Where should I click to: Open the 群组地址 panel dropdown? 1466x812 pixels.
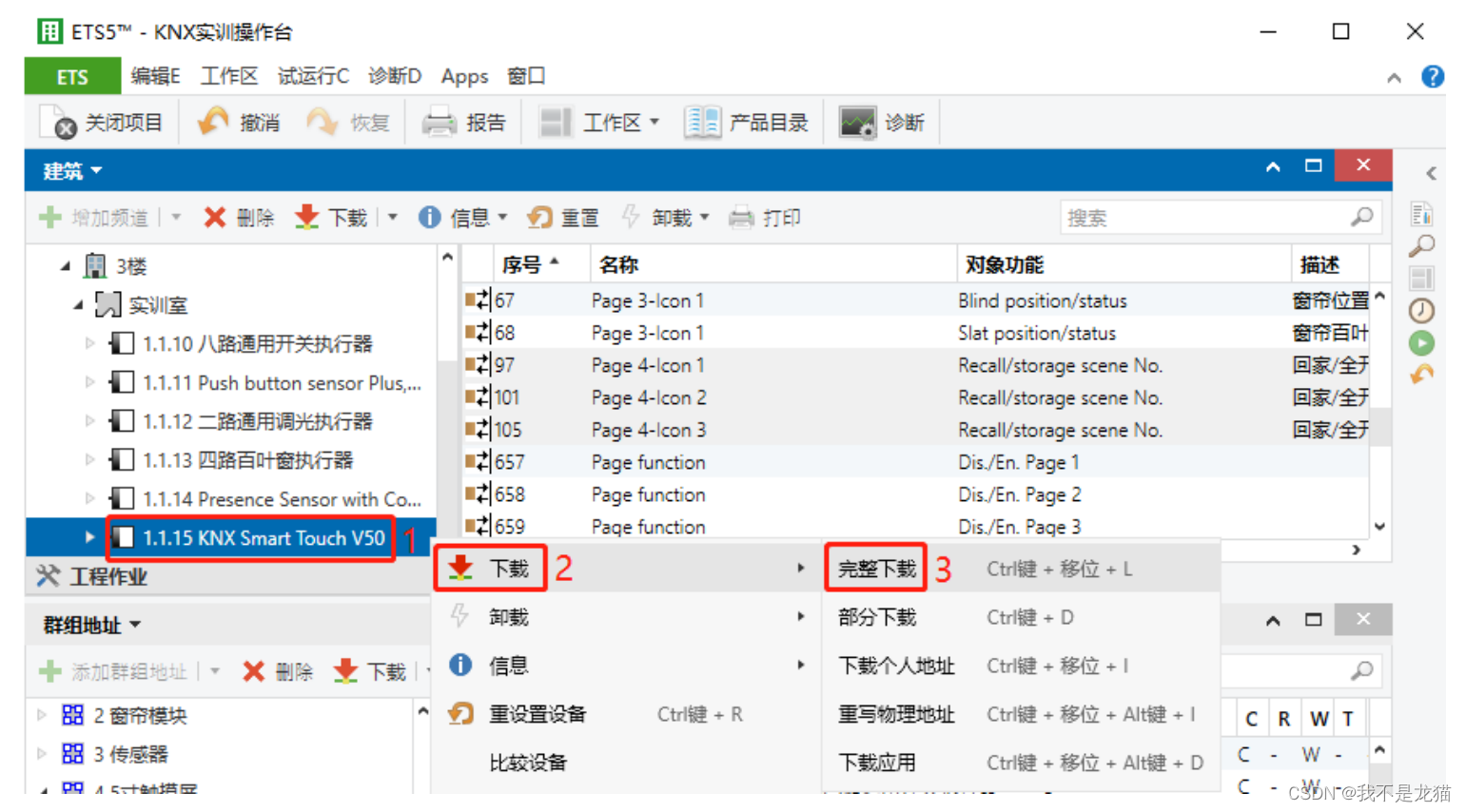pyautogui.click(x=92, y=625)
